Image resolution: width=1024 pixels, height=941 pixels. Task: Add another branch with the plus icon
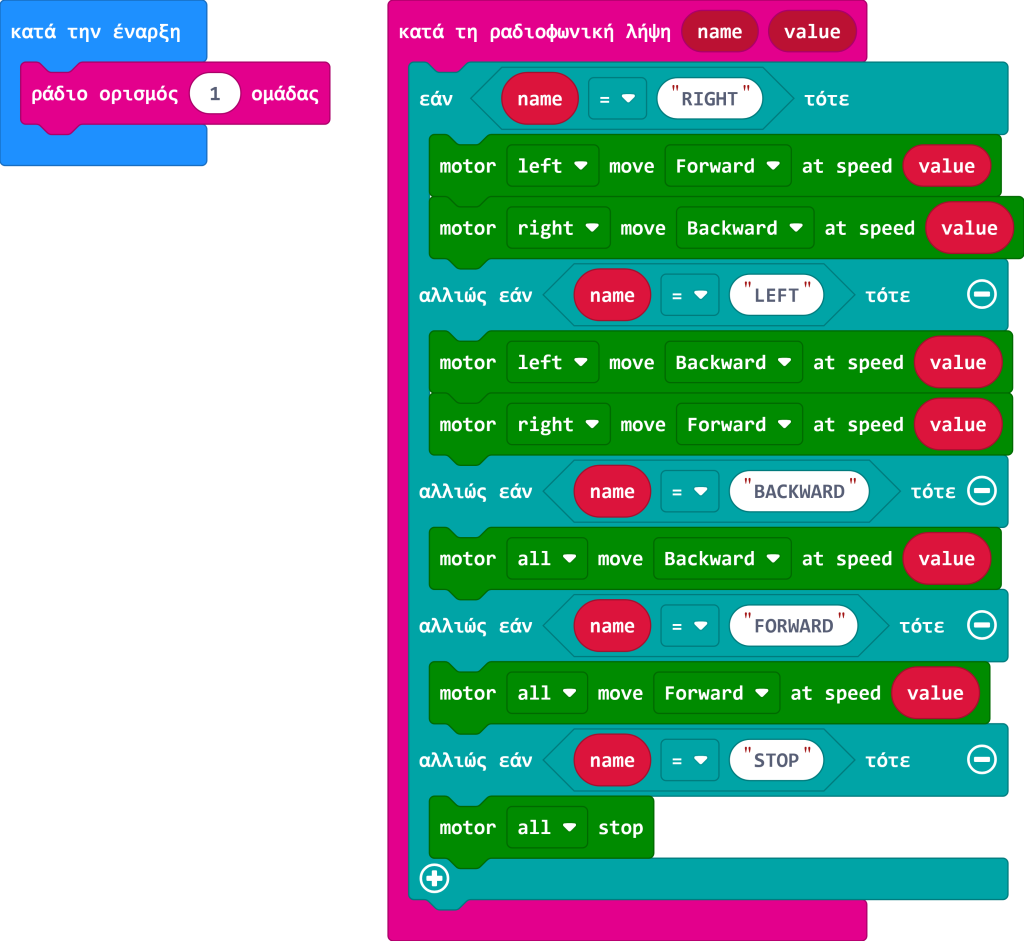[434, 878]
